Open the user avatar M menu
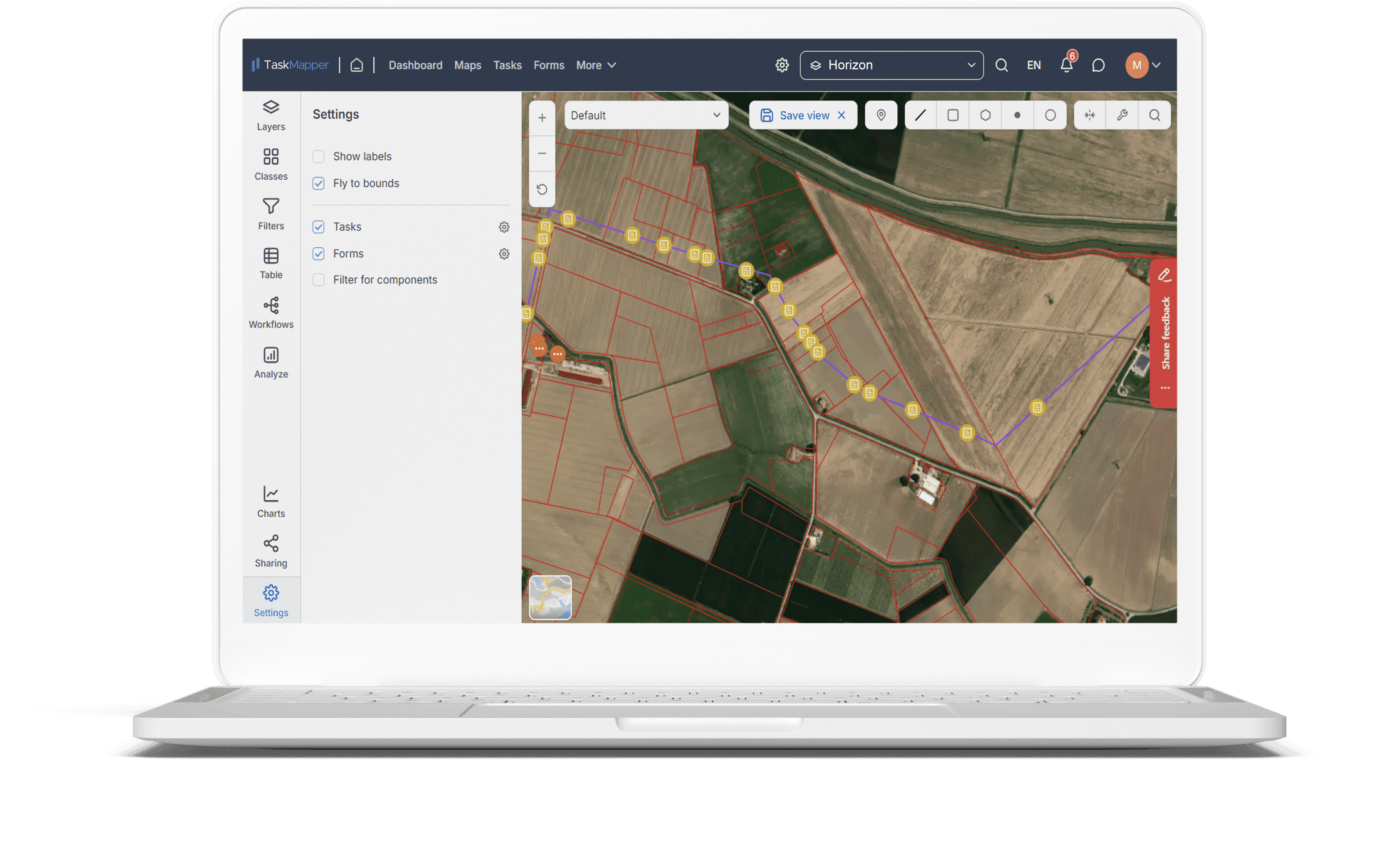1400x853 pixels. pos(1143,65)
